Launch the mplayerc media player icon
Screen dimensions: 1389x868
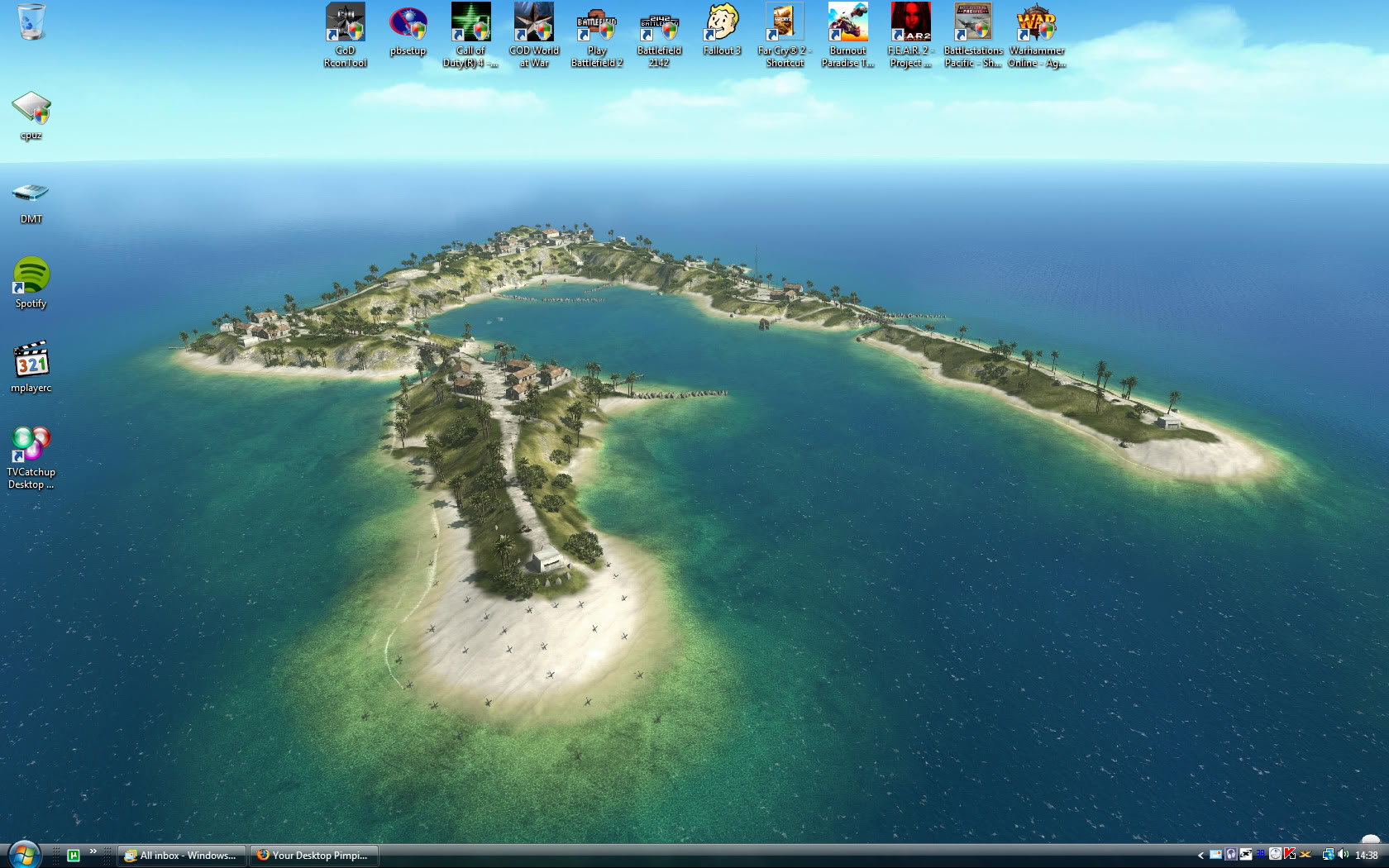point(31,360)
